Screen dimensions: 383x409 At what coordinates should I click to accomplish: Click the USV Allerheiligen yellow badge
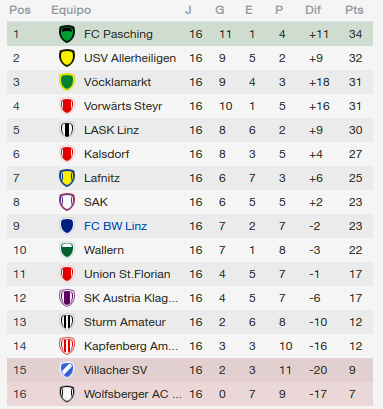(67, 58)
